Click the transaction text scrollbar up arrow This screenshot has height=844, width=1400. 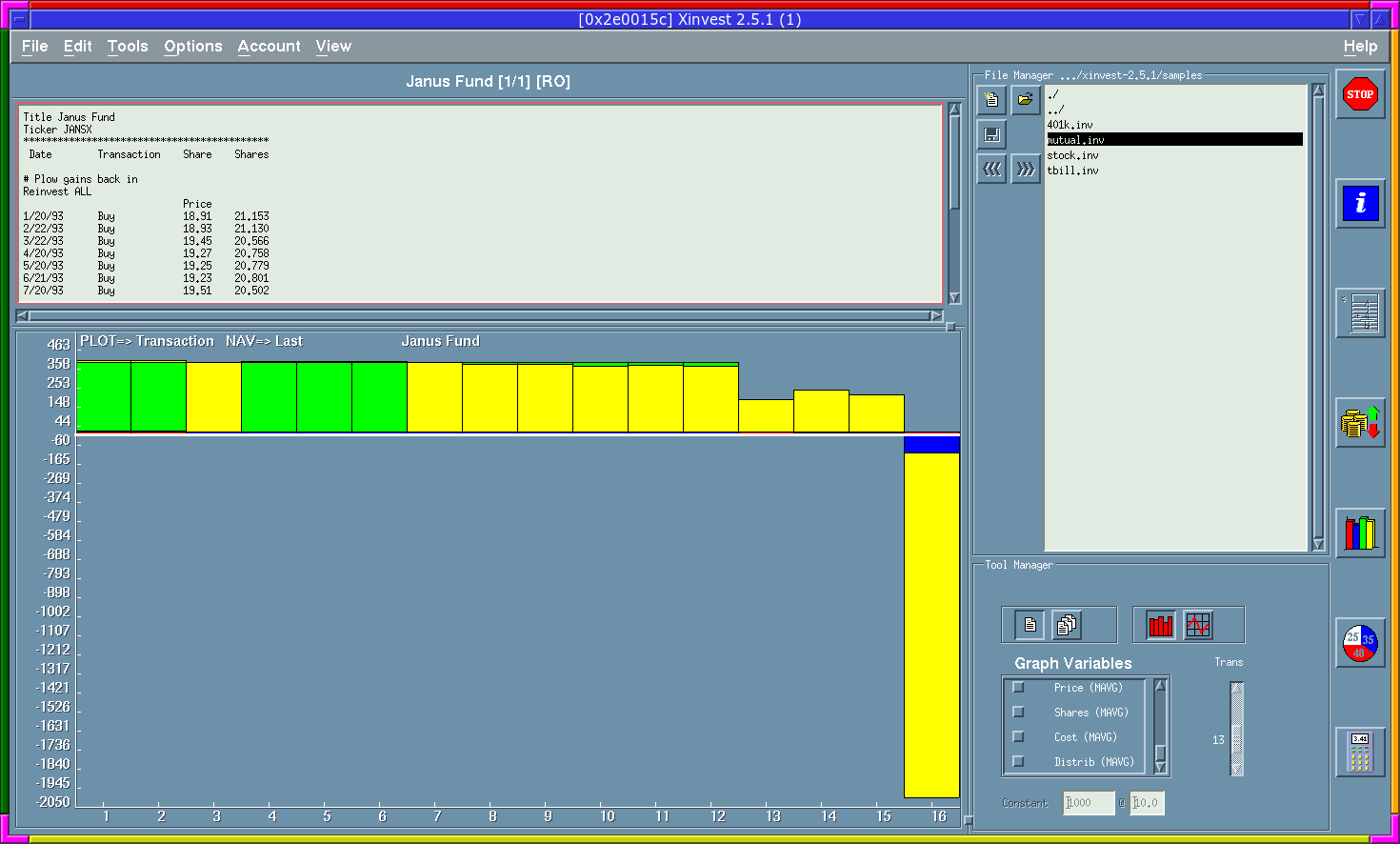[x=954, y=110]
